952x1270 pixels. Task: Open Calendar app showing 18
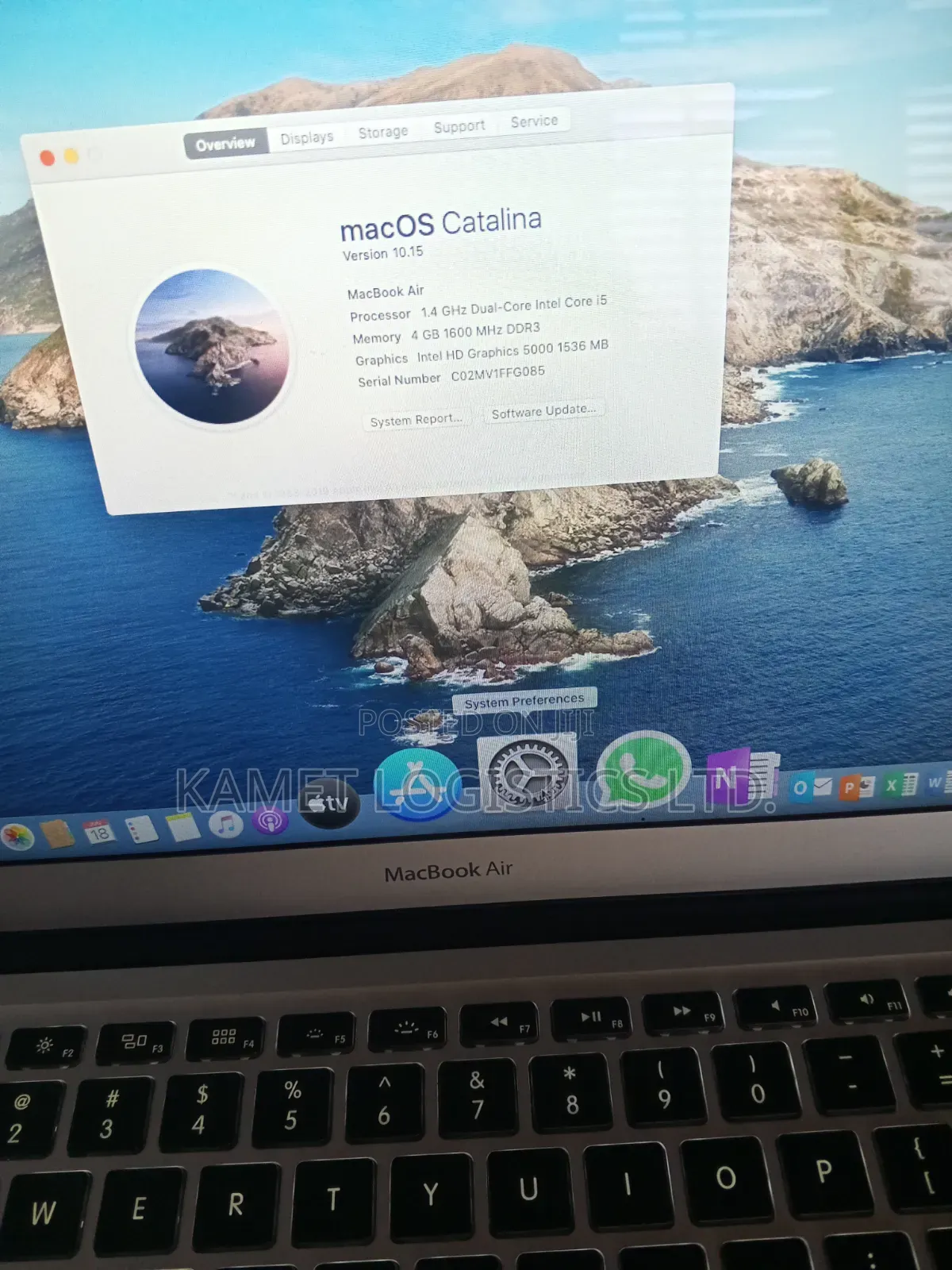pyautogui.click(x=98, y=831)
